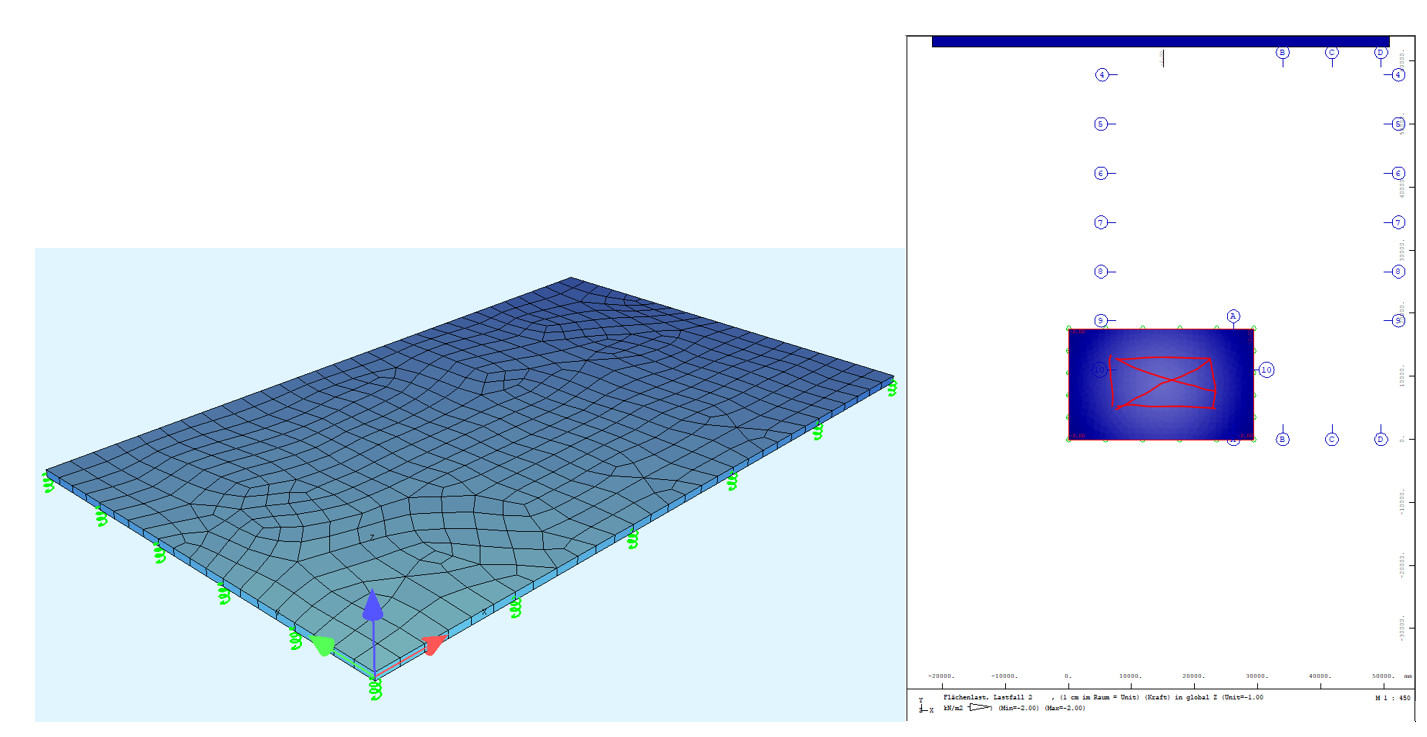Viewport: 1427px width, 737px height.
Task: Pick the spring support below the axis origin
Action: coord(375,689)
